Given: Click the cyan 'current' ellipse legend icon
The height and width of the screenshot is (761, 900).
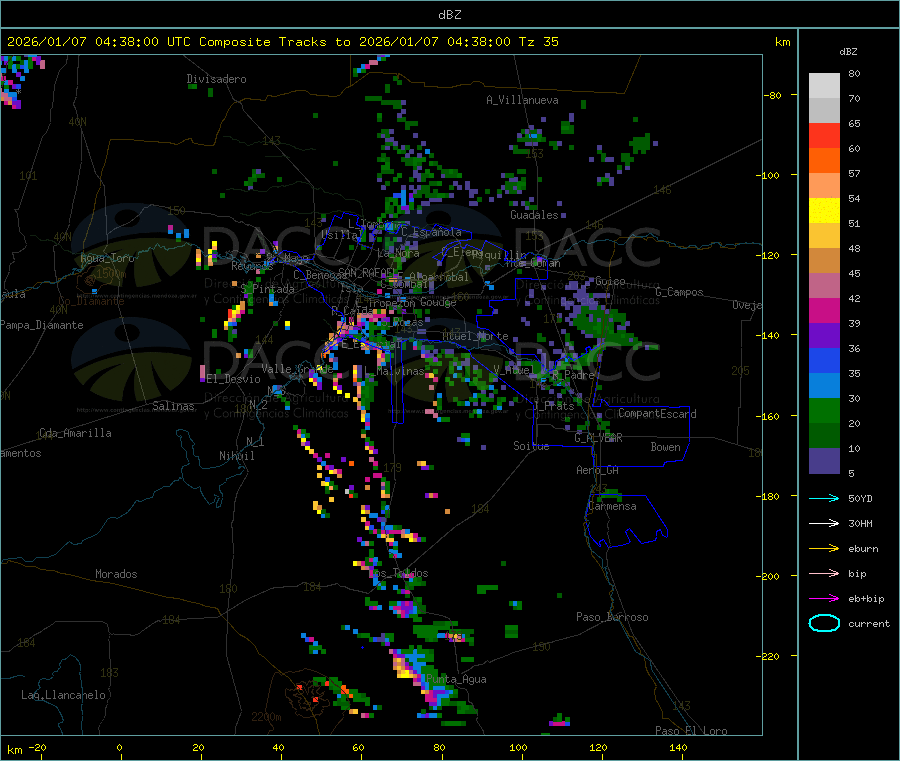Looking at the screenshot, I should (824, 623).
